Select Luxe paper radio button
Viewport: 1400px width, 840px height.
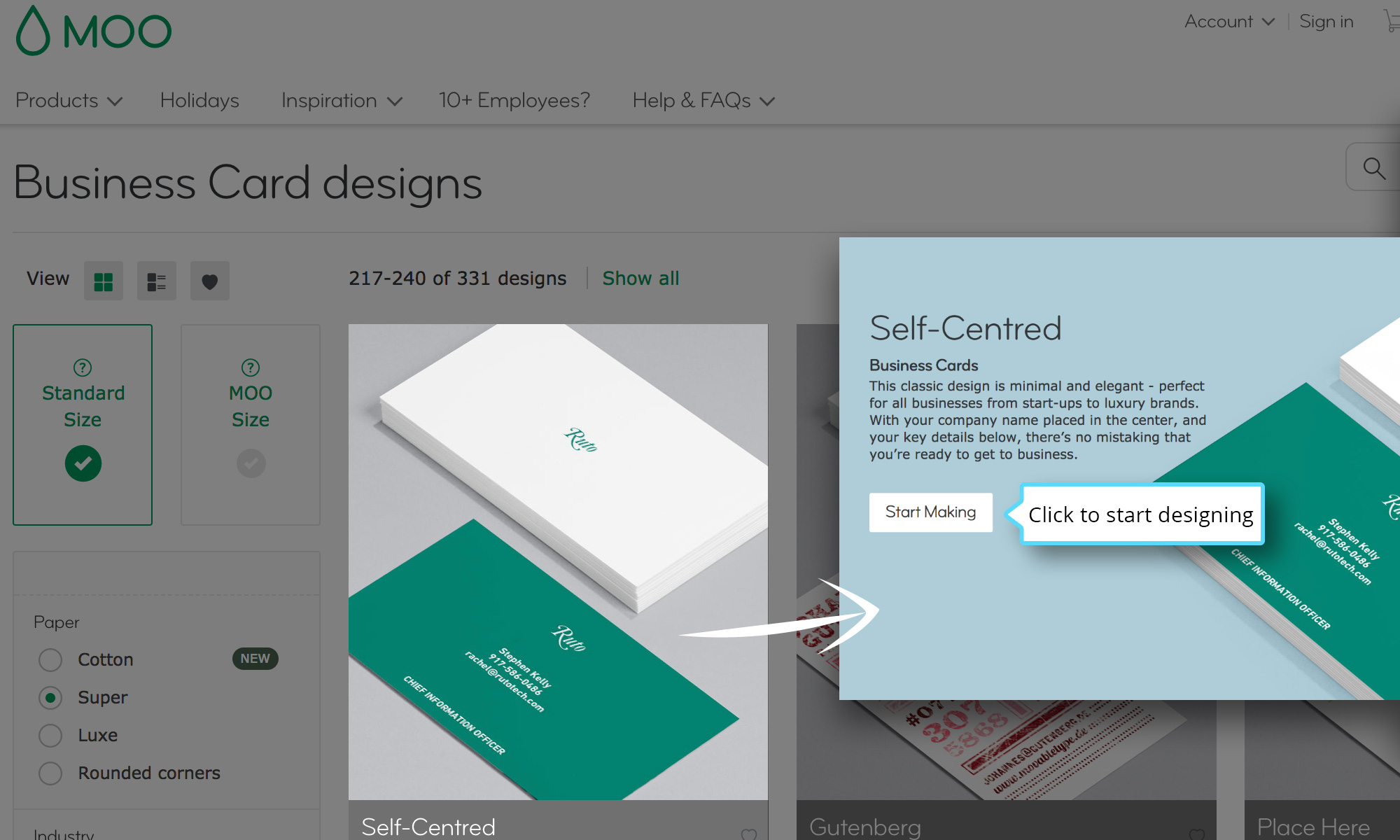[50, 735]
